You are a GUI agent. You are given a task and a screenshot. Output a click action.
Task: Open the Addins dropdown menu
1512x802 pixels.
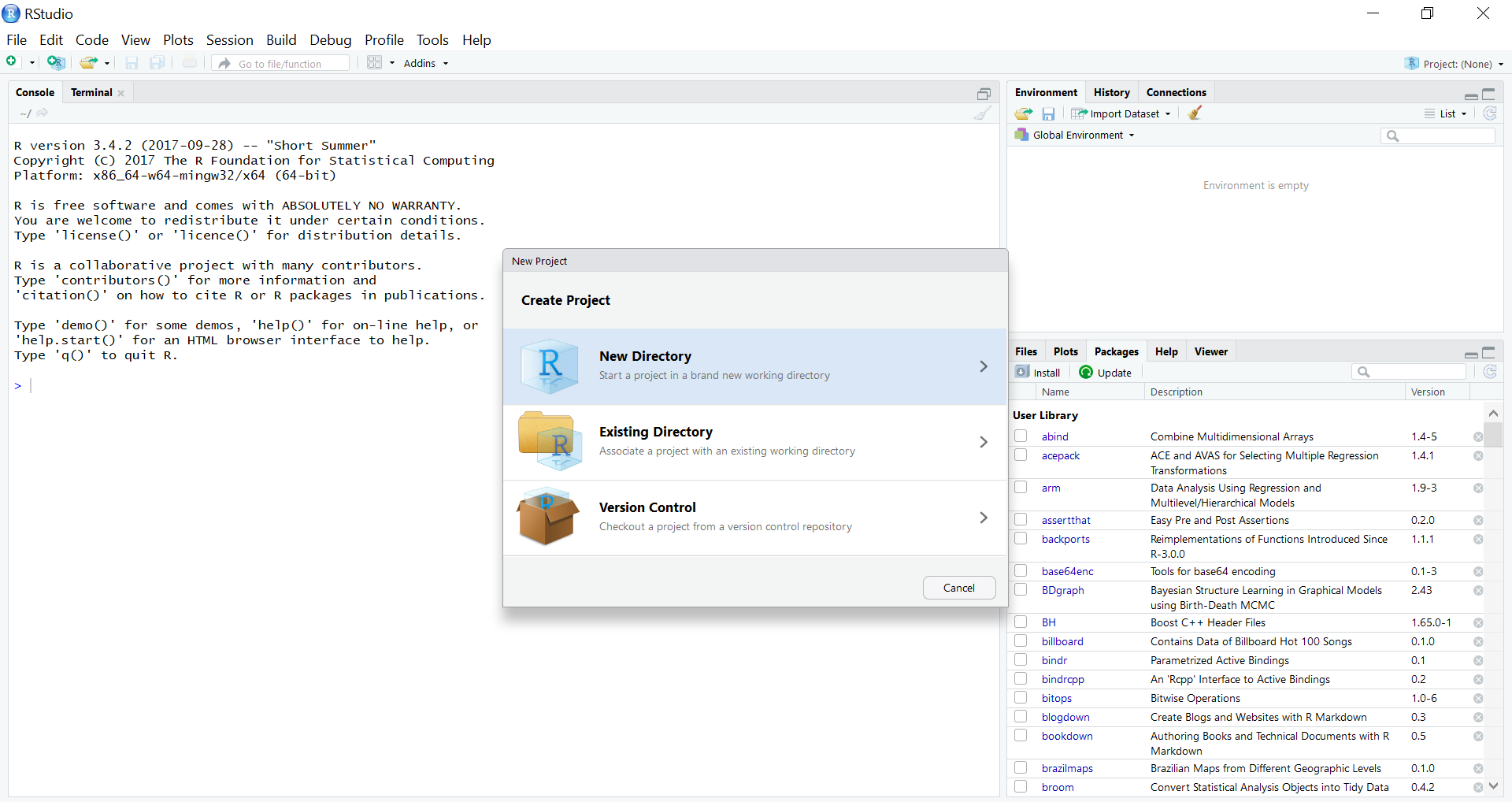(425, 63)
